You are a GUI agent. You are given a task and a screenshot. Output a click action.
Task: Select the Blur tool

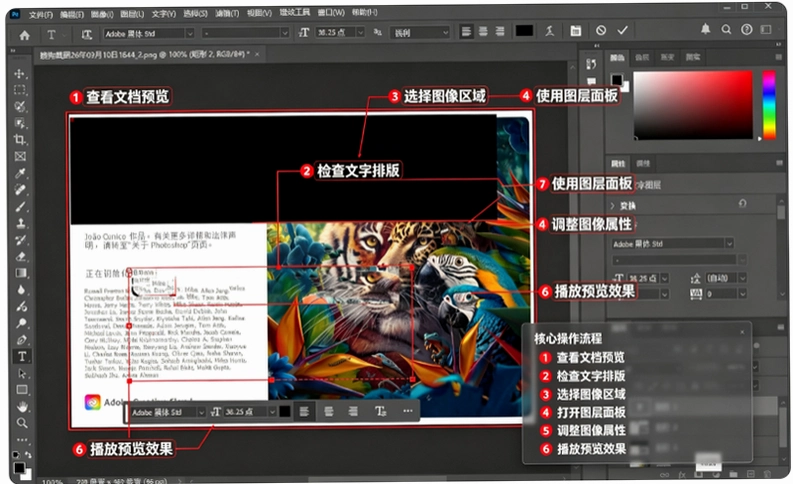(21, 290)
